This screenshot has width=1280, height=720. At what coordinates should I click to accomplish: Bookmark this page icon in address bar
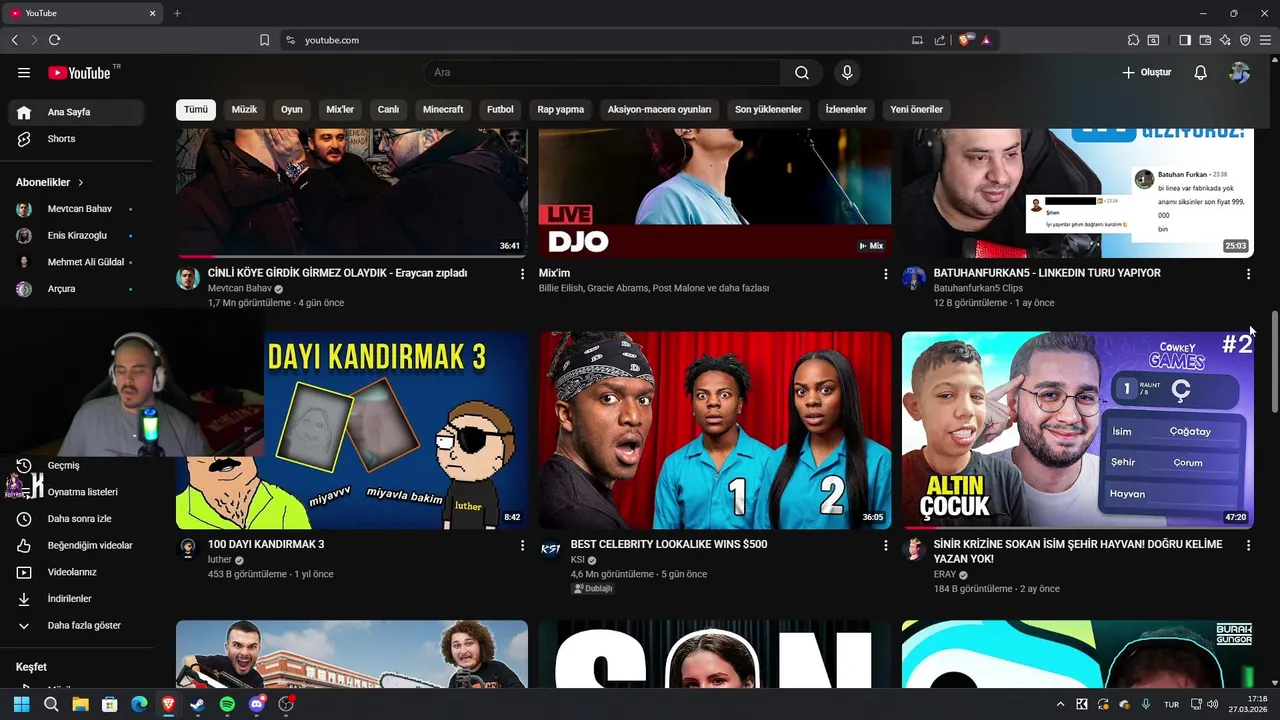click(265, 40)
